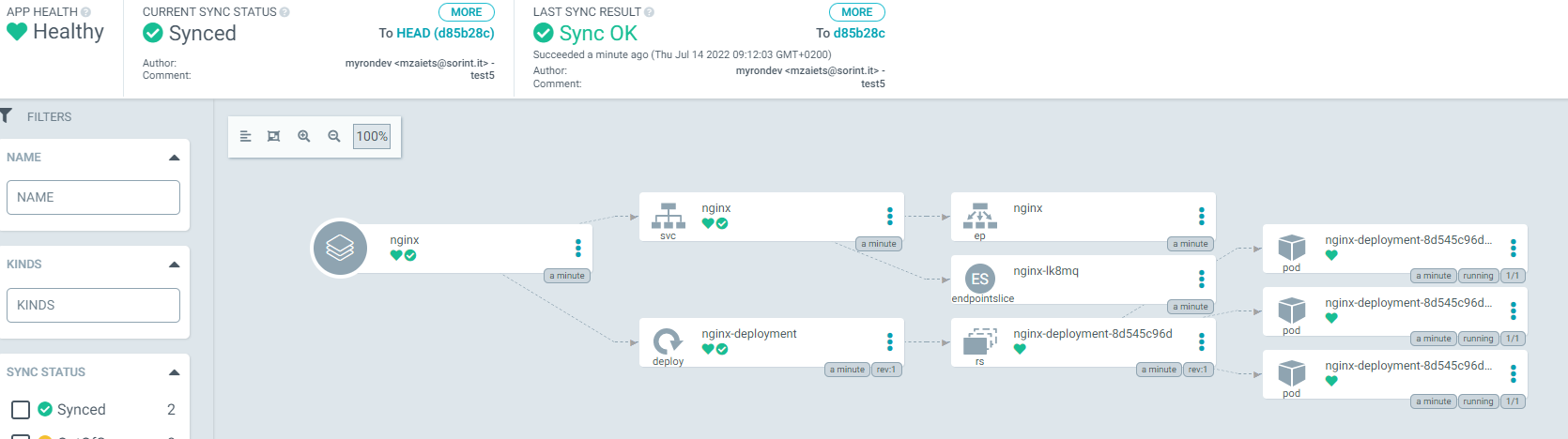Collapse the KINDS filter section
The height and width of the screenshot is (439, 1568).
(174, 265)
